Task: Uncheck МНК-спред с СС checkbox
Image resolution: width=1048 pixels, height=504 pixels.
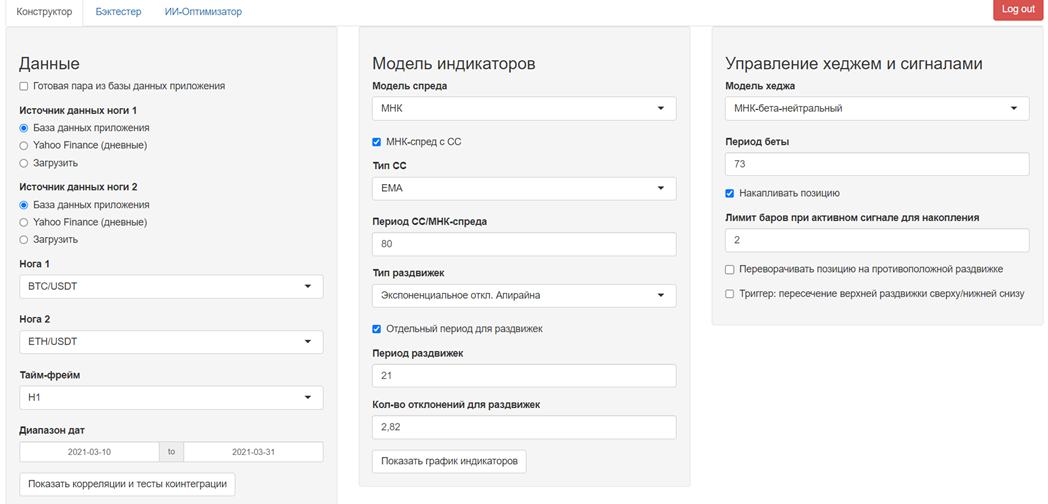Action: click(x=377, y=142)
